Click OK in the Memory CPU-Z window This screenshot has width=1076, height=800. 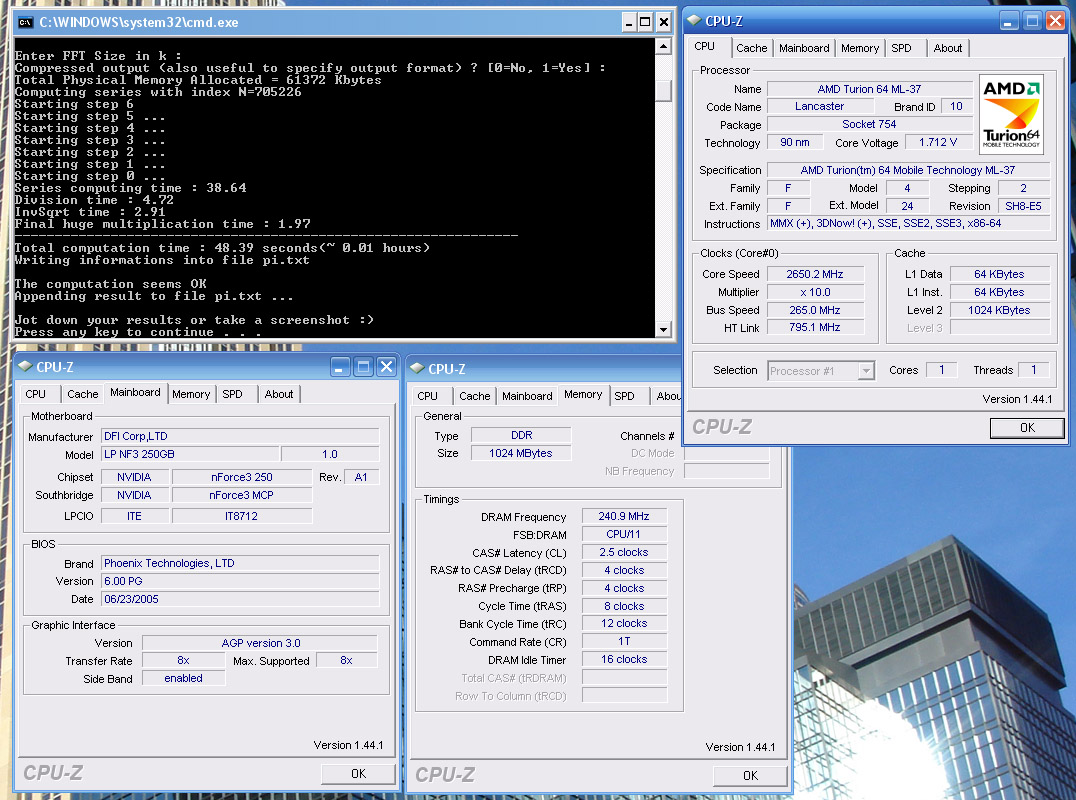pos(750,776)
